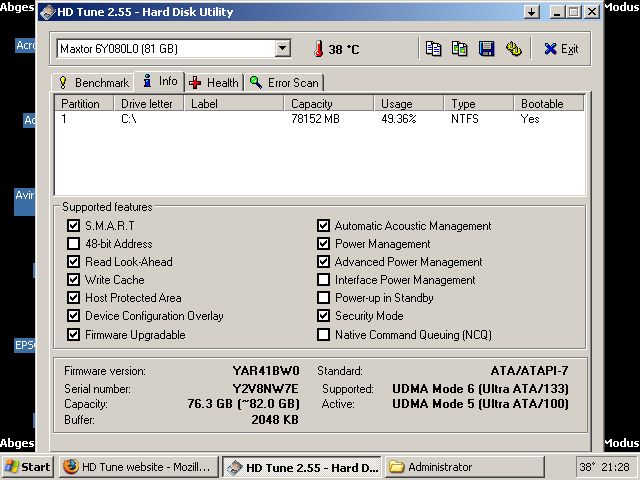The image size is (640, 480).
Task: Switch to the Benchmark tab
Action: 93,83
